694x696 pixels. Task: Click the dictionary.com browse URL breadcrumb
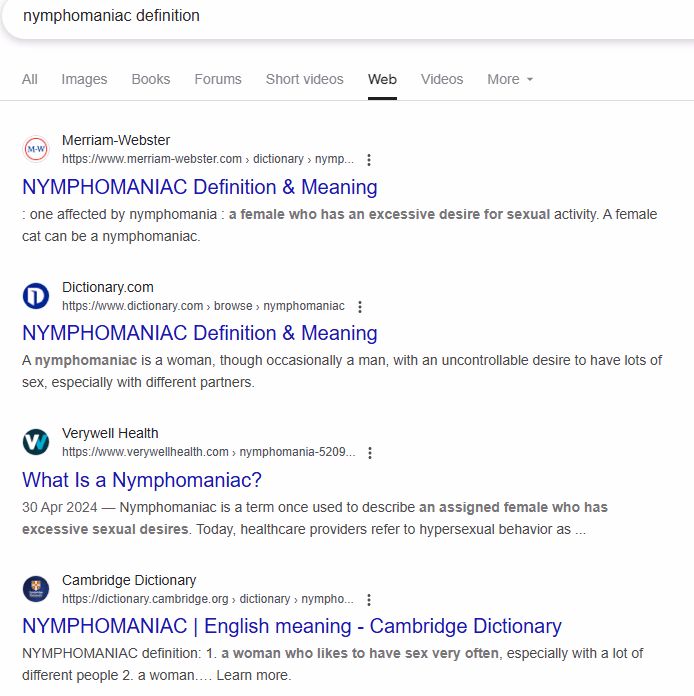point(203,306)
